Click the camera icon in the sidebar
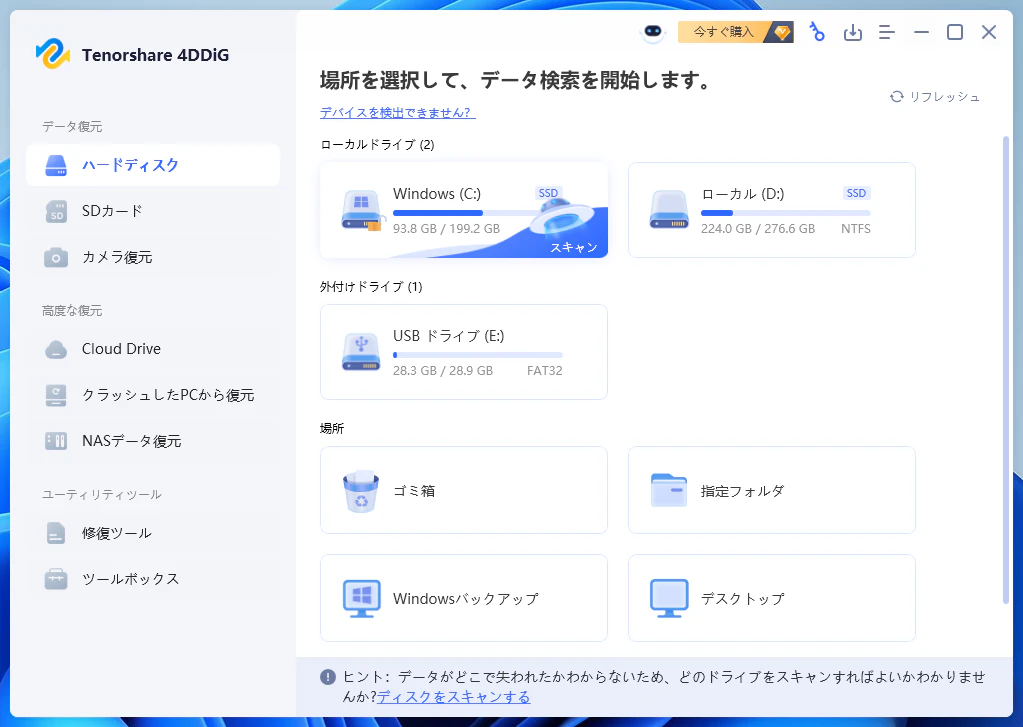Viewport: 1023px width, 727px height. [56, 257]
